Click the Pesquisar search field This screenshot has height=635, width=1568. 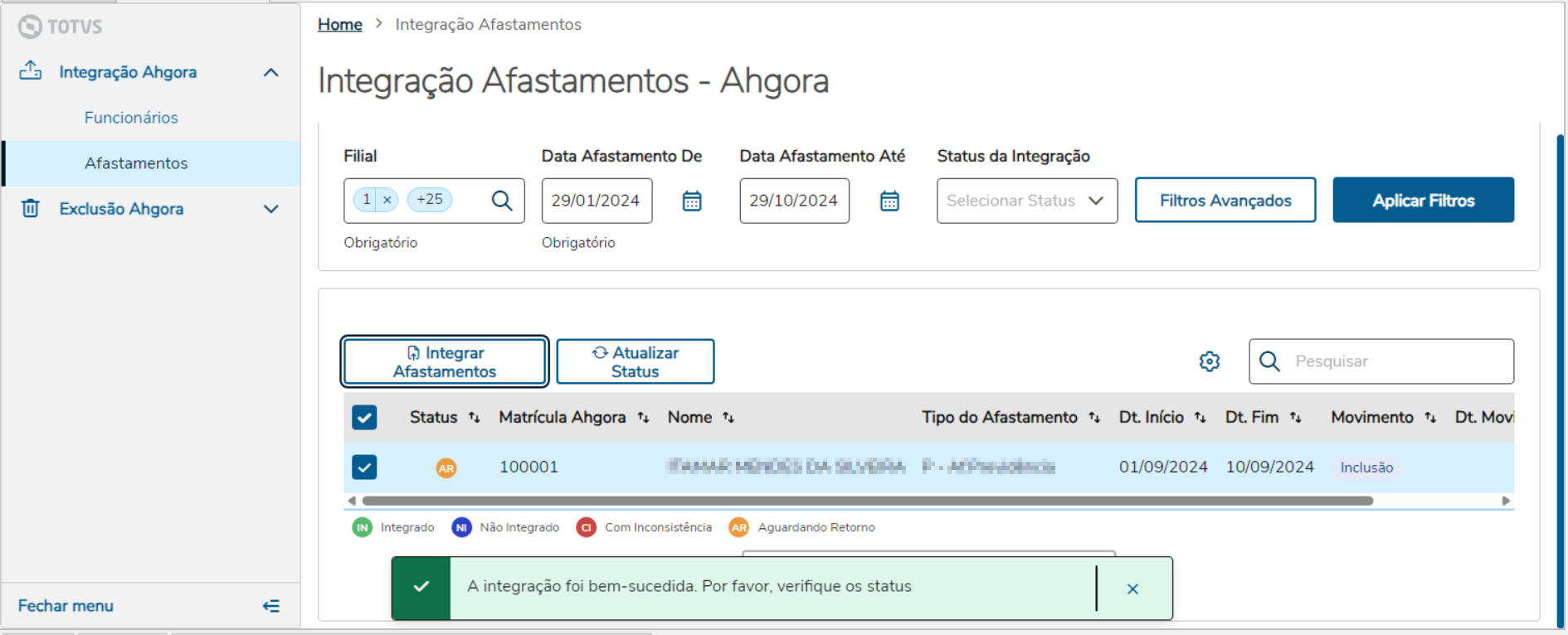(x=1381, y=361)
